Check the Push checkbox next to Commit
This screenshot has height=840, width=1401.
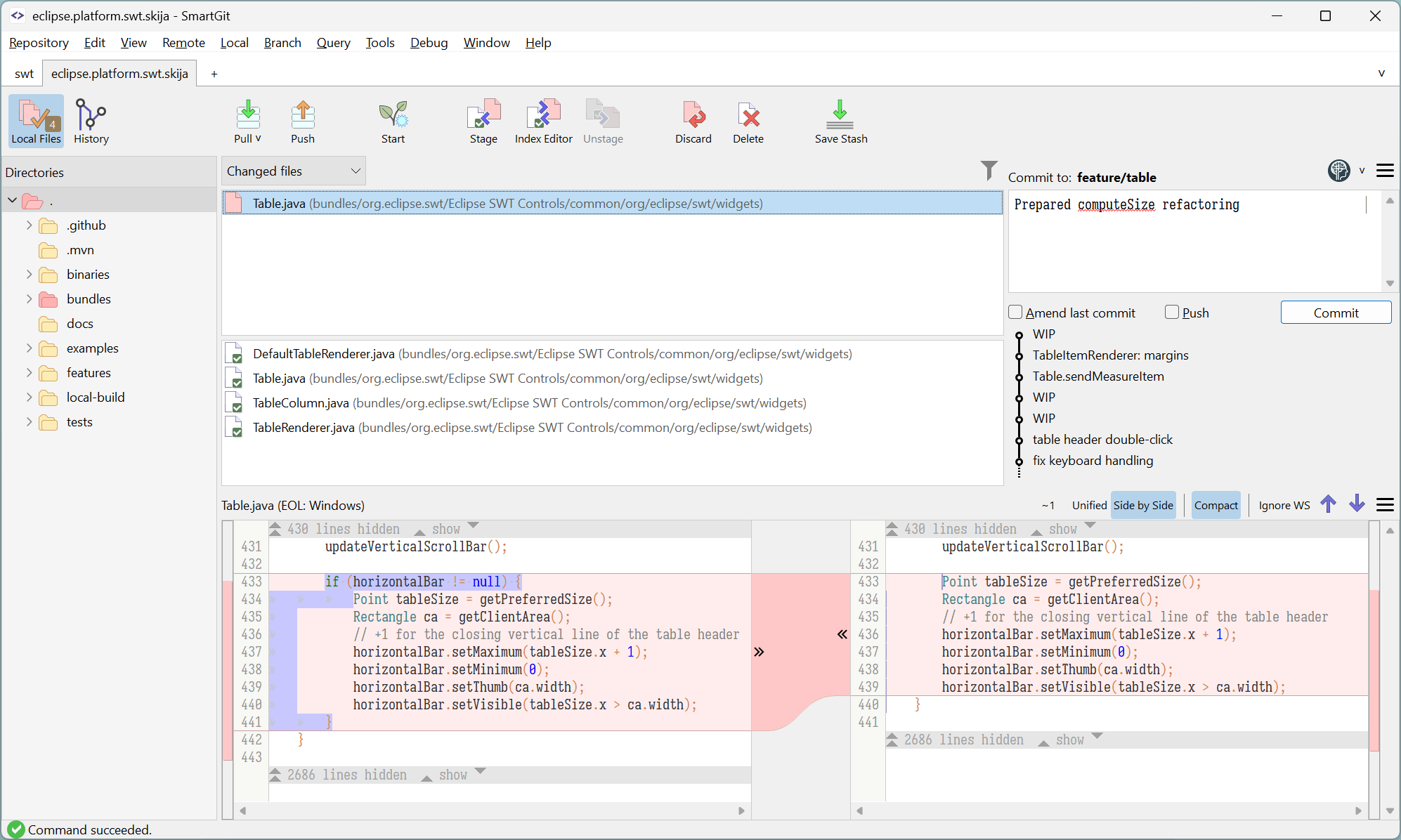tap(1171, 312)
